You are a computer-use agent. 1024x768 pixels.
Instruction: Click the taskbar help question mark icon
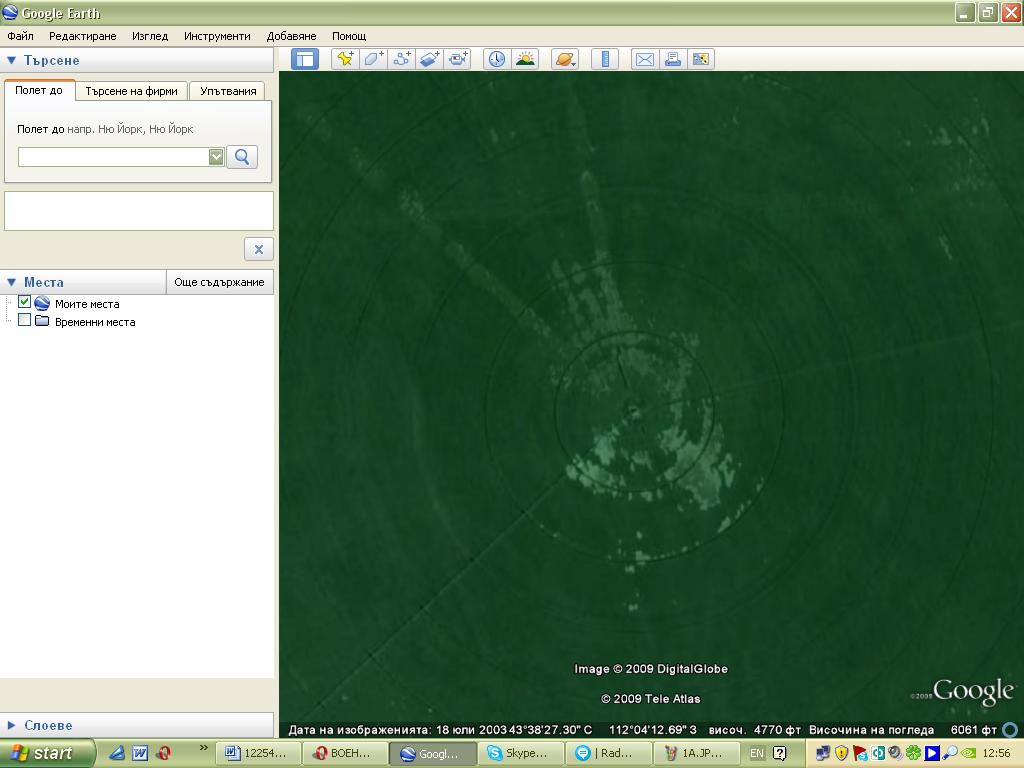coord(779,753)
